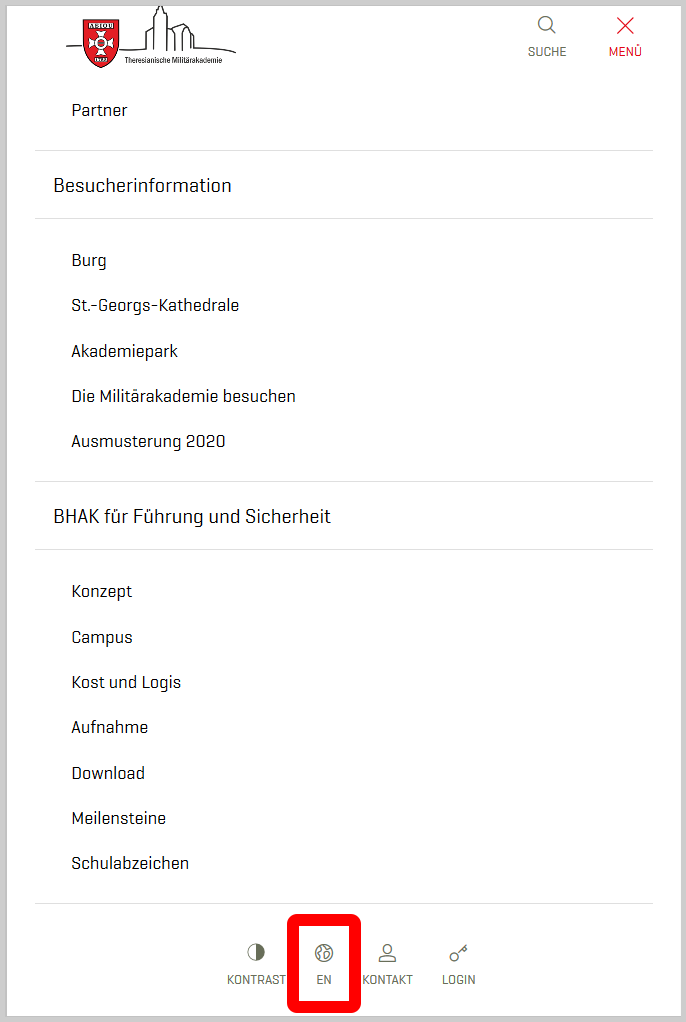Open the Burg page link
686x1022 pixels.
89,261
